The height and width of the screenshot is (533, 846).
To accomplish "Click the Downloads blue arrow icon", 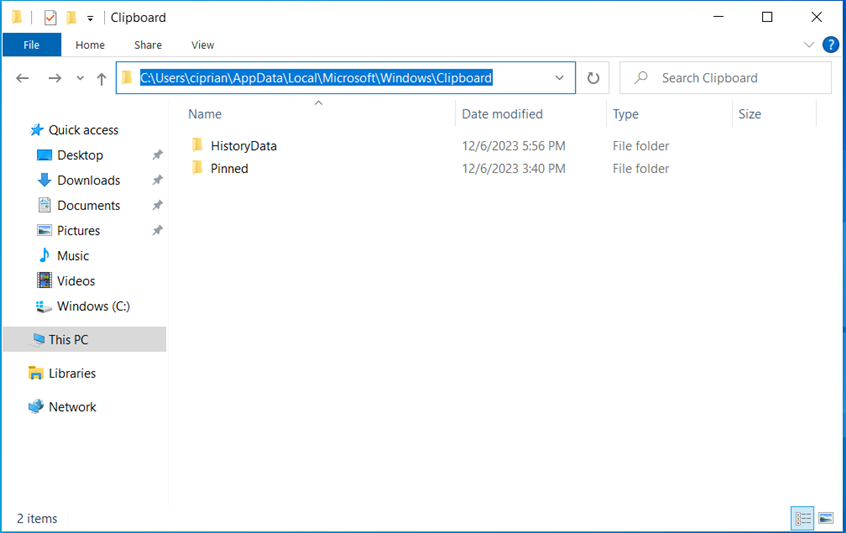I will 44,180.
